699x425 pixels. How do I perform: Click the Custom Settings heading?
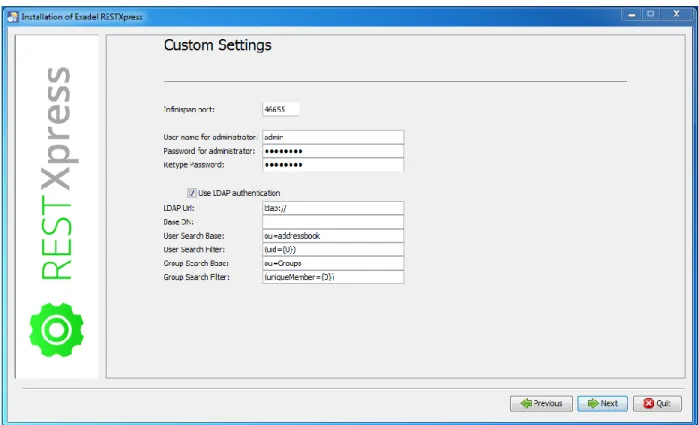click(x=218, y=45)
